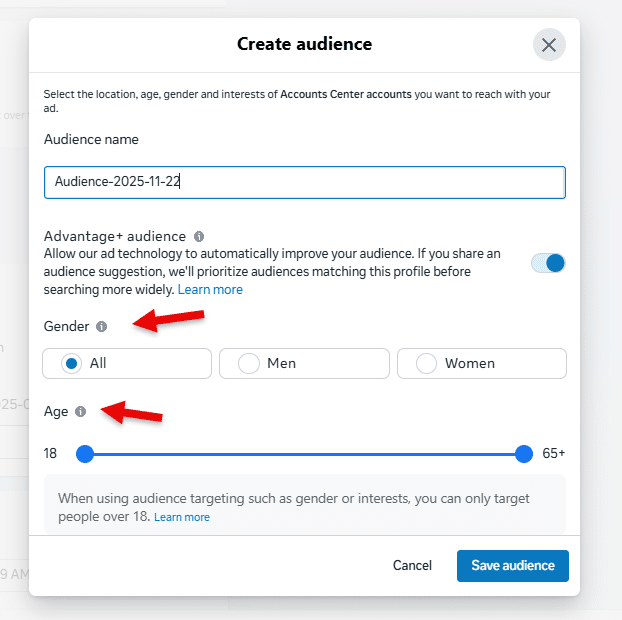Click the 65+ maximum age label
The image size is (622, 620).
(x=553, y=454)
